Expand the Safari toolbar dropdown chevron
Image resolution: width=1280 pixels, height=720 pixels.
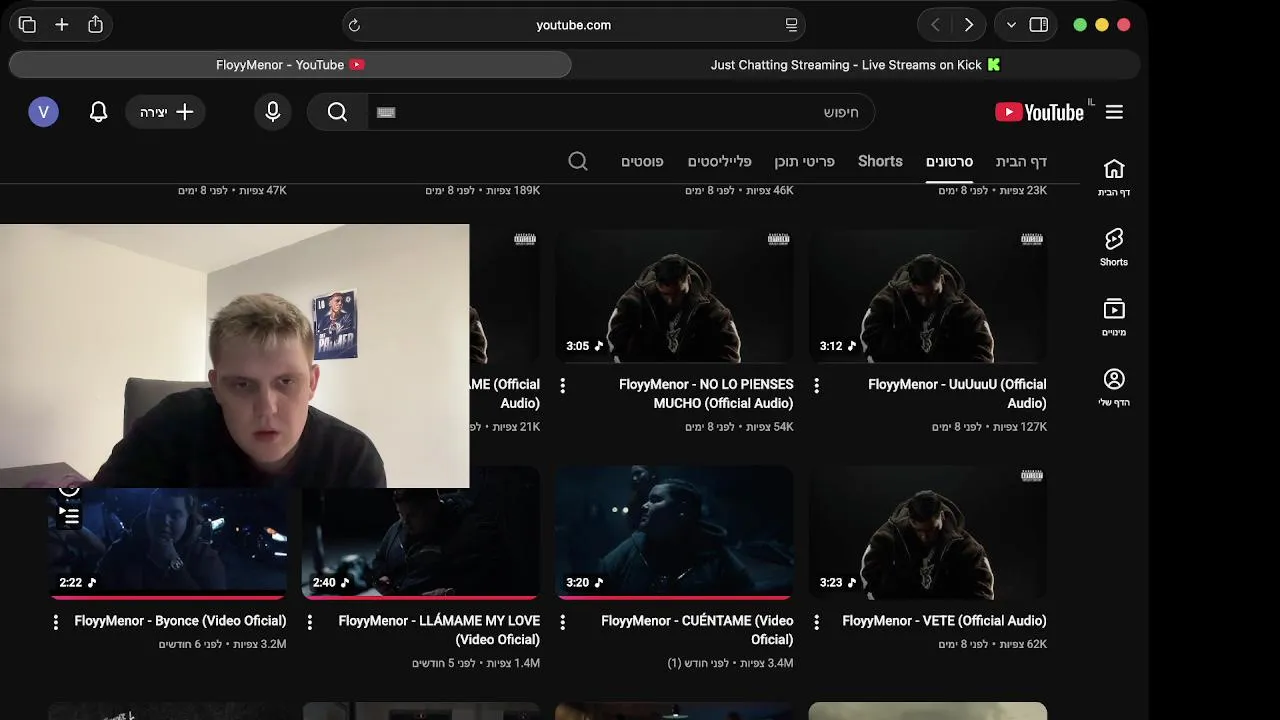[1011, 25]
